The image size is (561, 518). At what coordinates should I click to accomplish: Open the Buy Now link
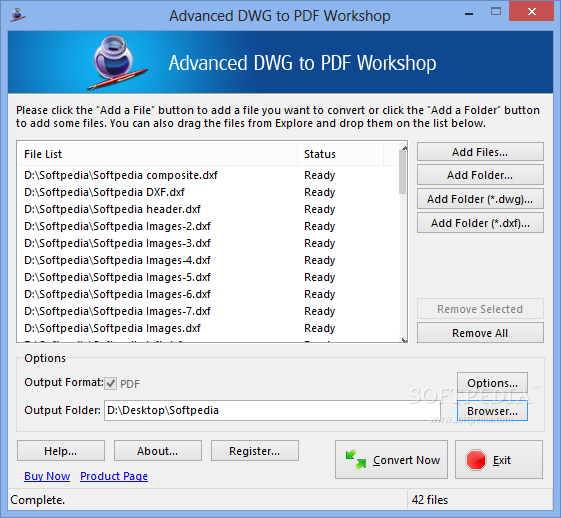click(x=47, y=476)
